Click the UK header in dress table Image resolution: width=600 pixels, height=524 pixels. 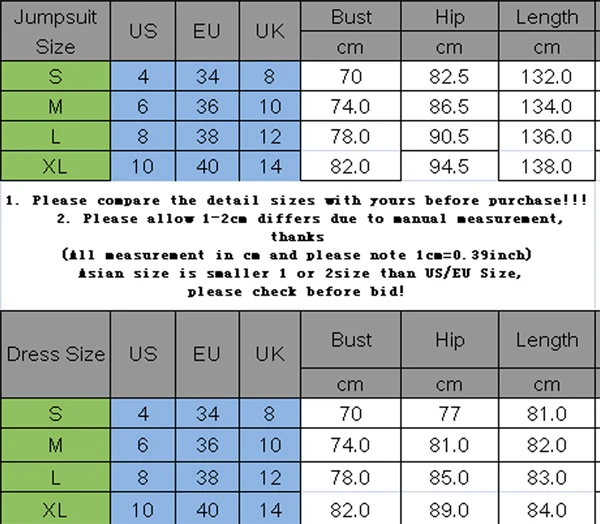270,354
